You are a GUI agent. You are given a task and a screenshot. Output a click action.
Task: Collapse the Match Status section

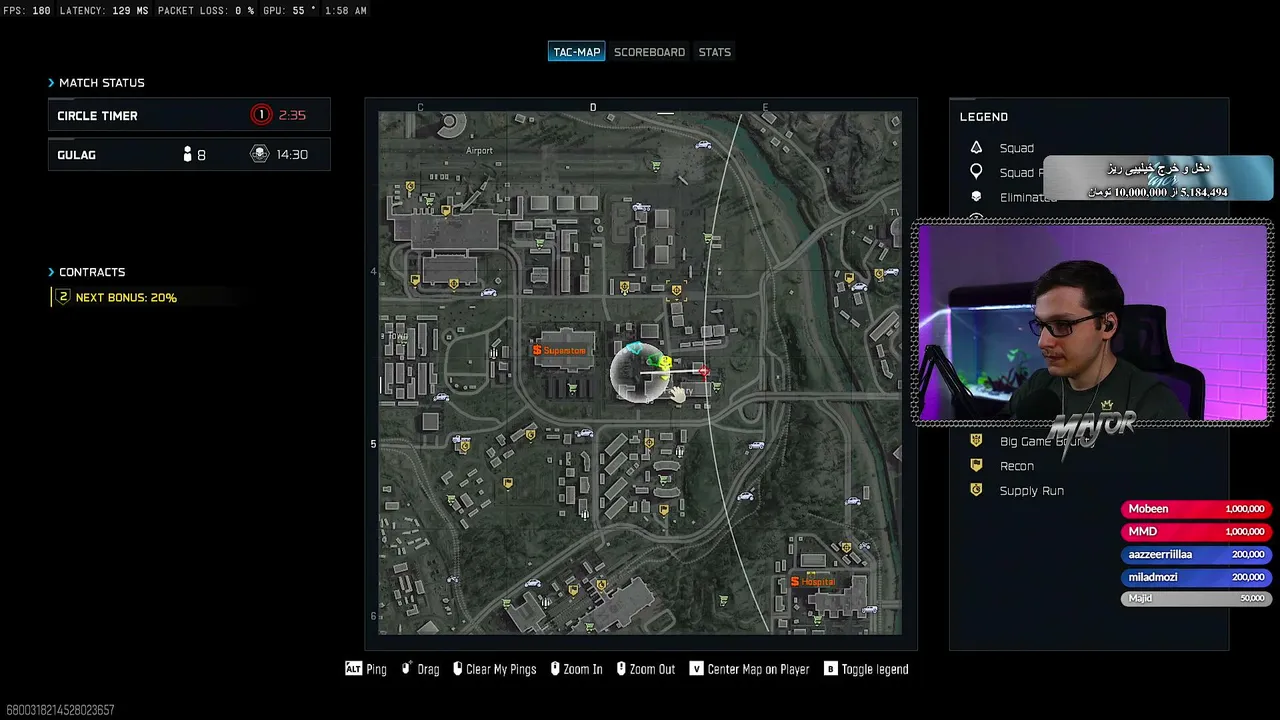96,83
